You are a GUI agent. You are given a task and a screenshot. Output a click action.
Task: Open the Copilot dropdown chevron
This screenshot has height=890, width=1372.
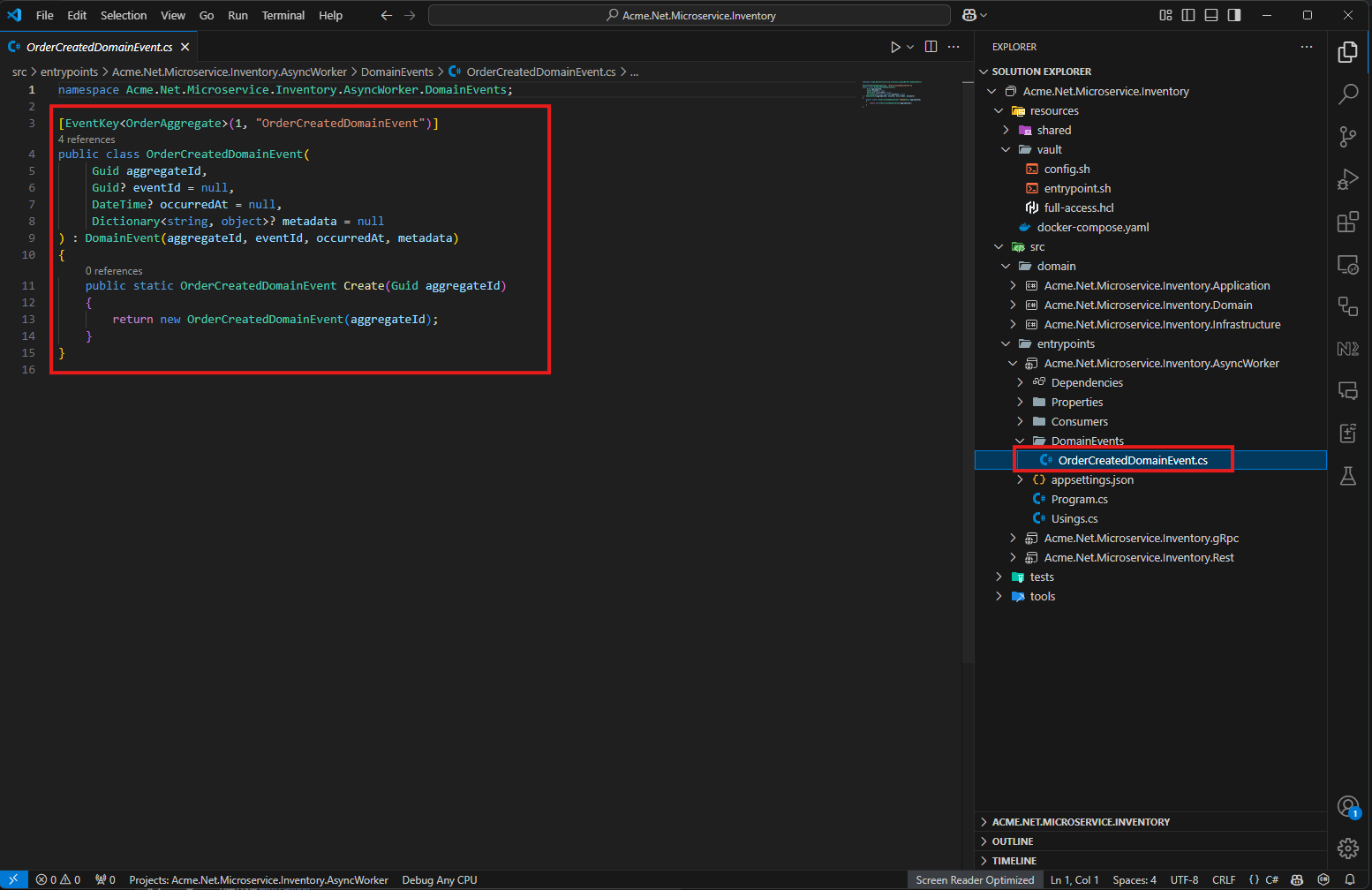984,15
